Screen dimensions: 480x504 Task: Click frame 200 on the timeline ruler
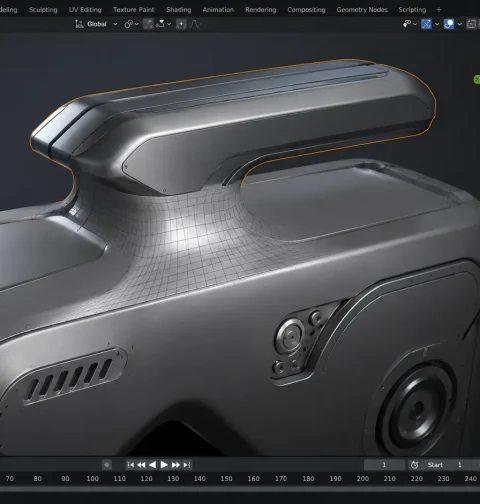coord(363,479)
